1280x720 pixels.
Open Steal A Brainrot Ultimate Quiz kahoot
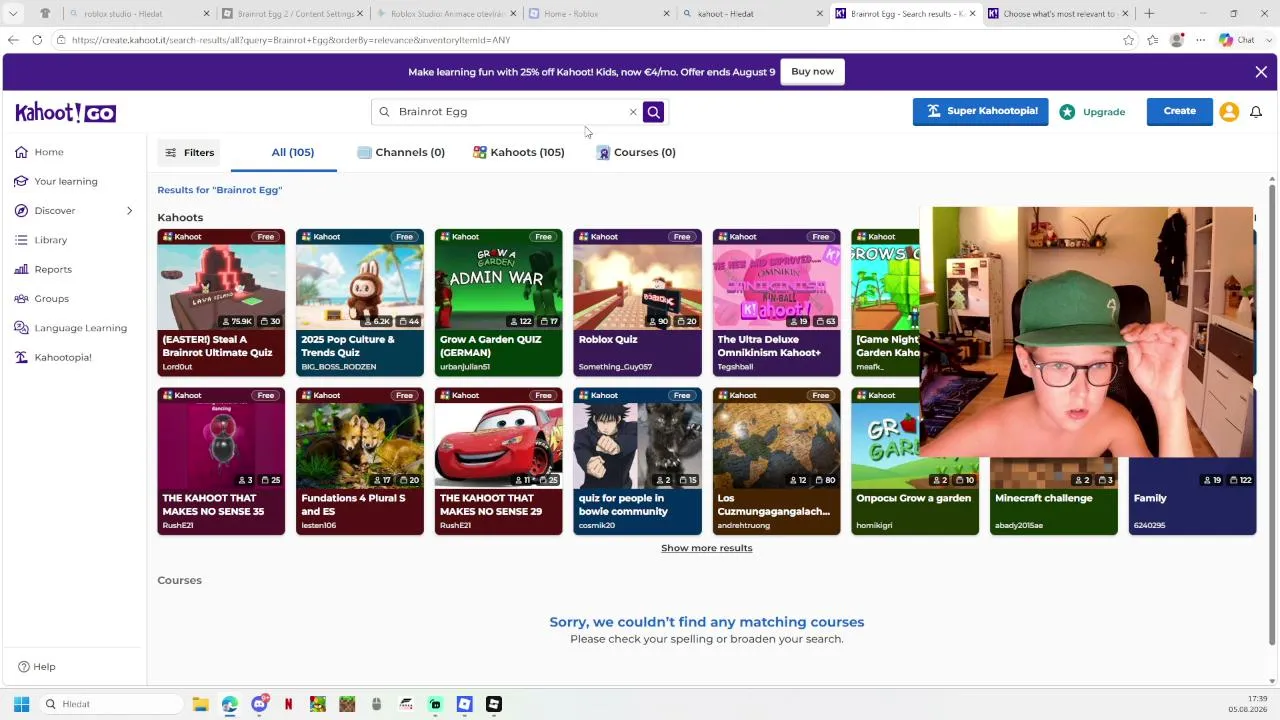tap(221, 303)
